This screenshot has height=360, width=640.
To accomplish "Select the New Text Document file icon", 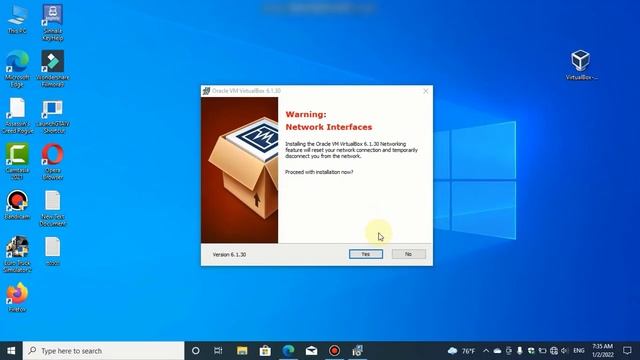I will click(53, 208).
